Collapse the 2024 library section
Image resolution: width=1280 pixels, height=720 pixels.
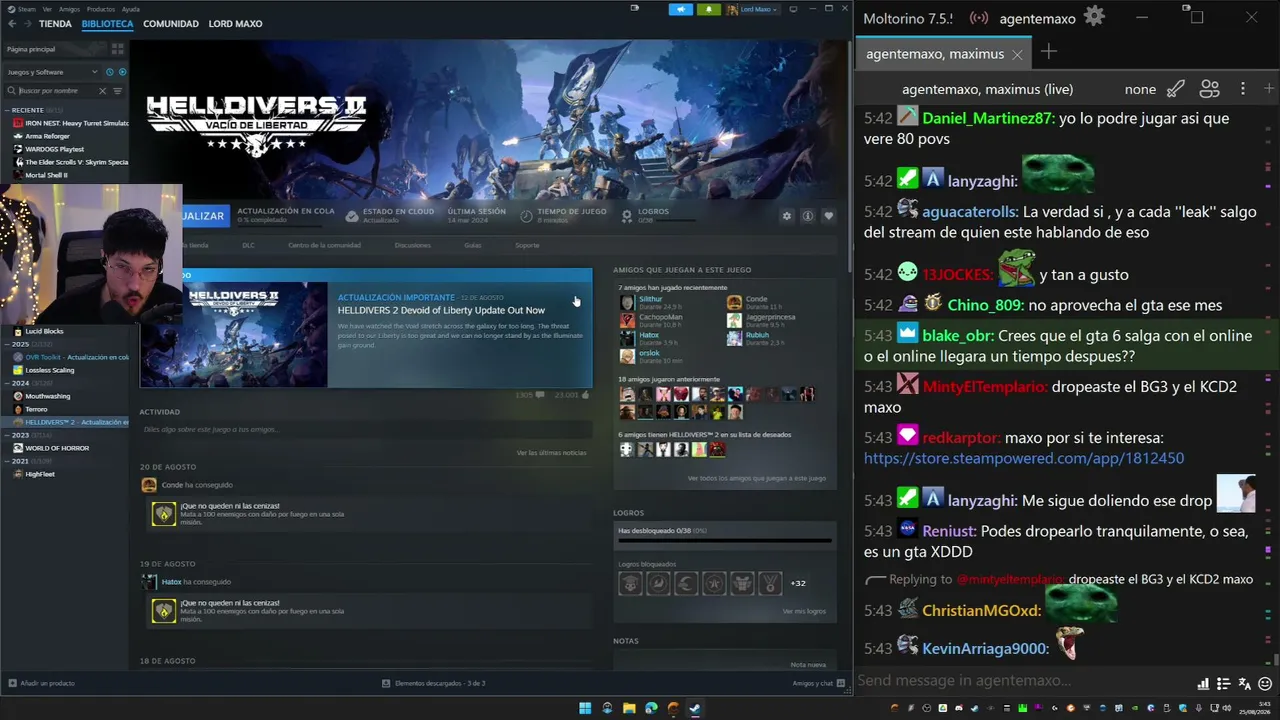pos(8,383)
